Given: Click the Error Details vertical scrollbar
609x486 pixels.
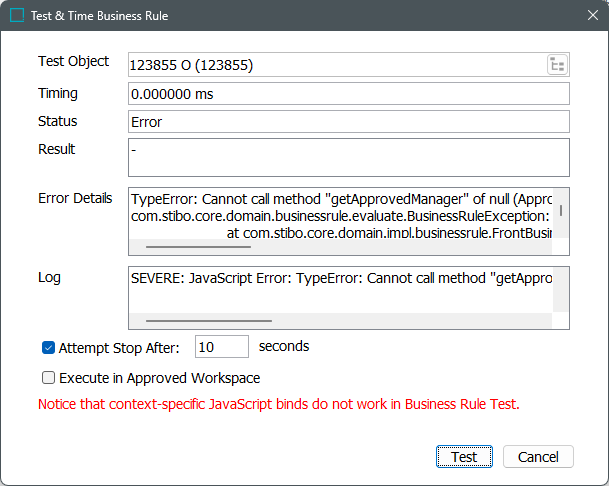Looking at the screenshot, I should pyautogui.click(x=560, y=211).
